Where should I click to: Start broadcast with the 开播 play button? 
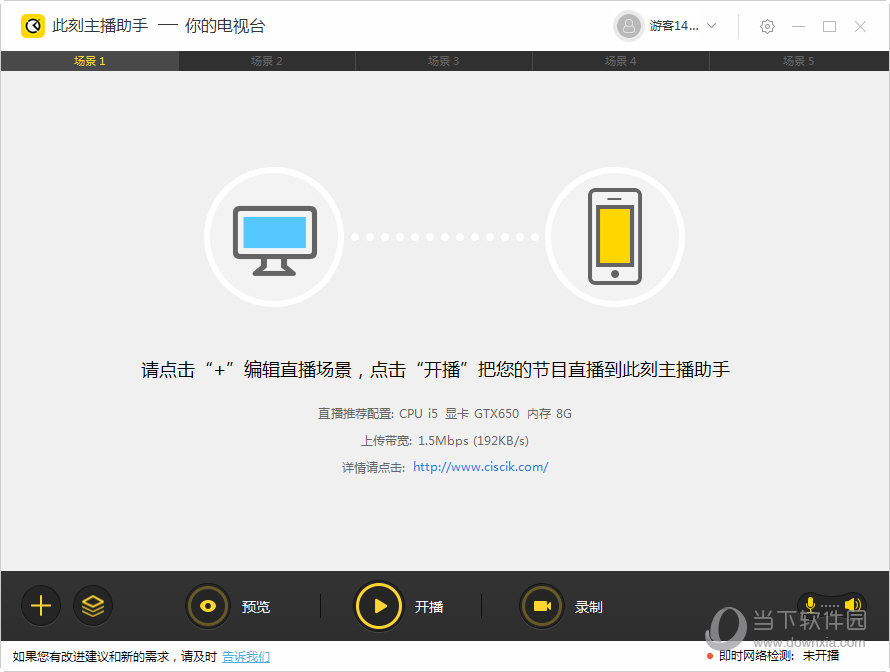(x=379, y=606)
